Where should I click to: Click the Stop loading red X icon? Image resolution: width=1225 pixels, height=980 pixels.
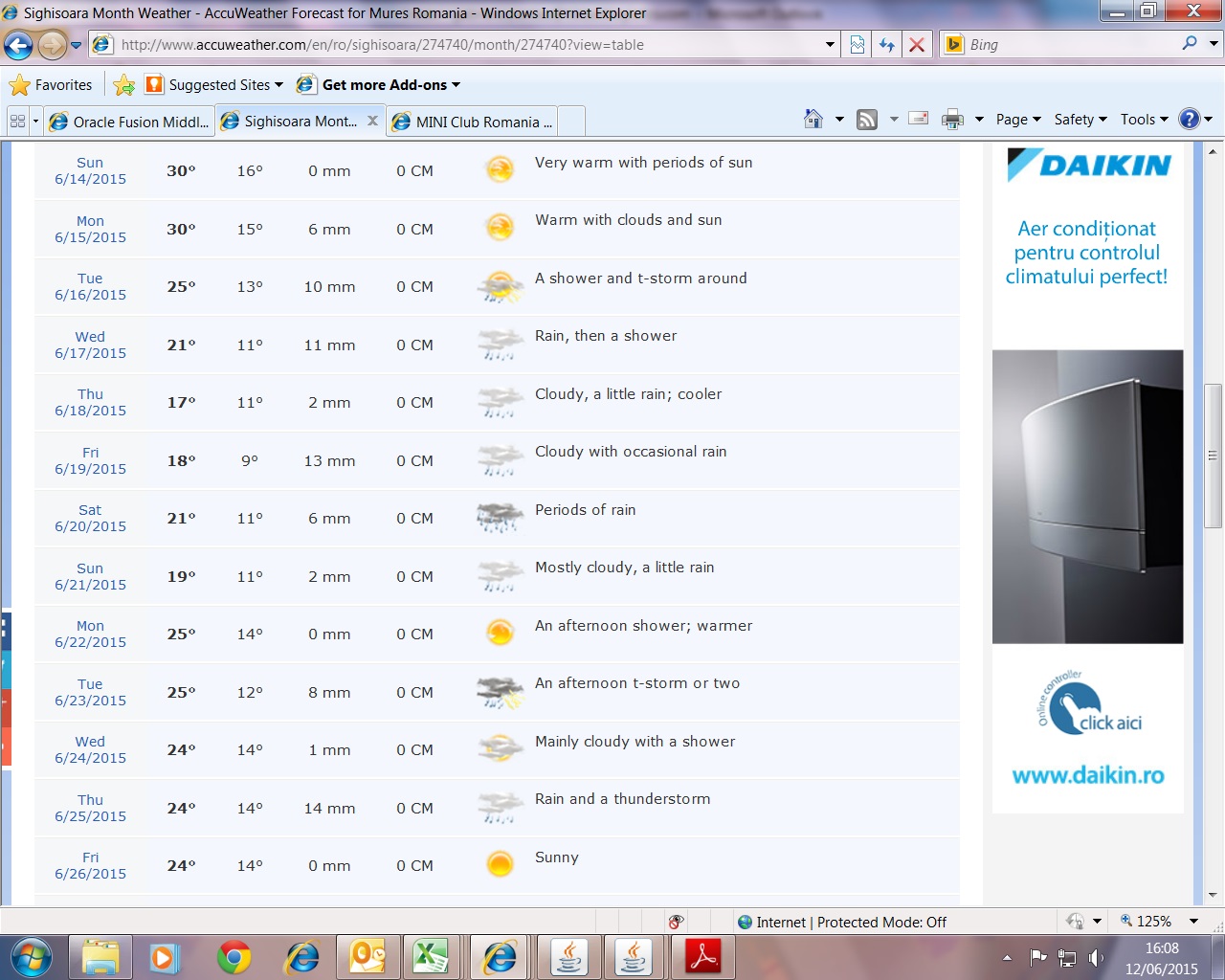coord(917,45)
